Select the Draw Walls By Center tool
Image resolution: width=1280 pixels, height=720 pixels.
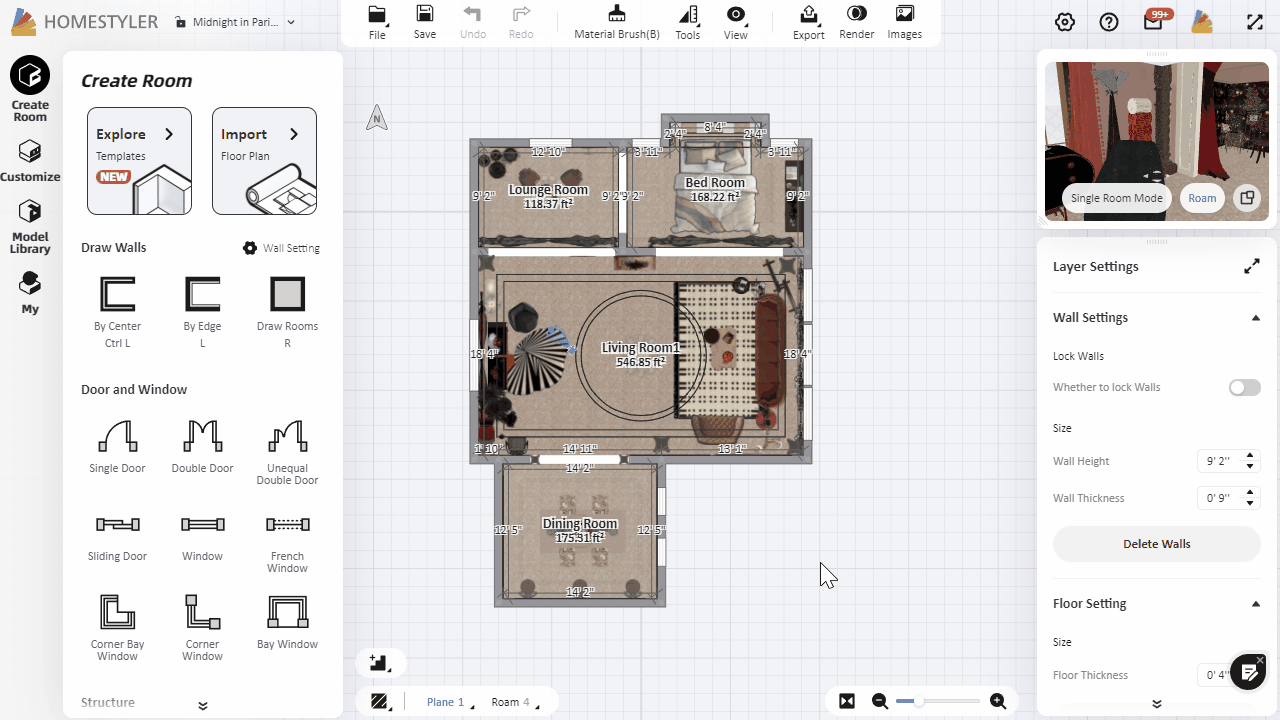(x=117, y=295)
